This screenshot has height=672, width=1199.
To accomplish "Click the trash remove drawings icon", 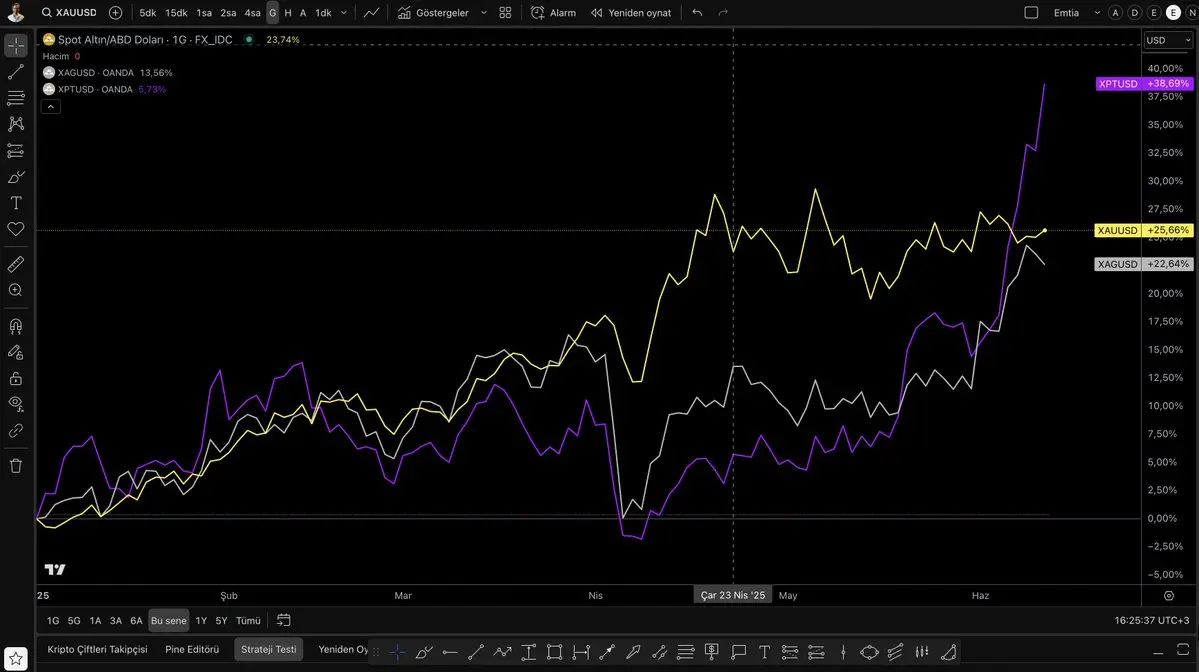I will (16, 466).
